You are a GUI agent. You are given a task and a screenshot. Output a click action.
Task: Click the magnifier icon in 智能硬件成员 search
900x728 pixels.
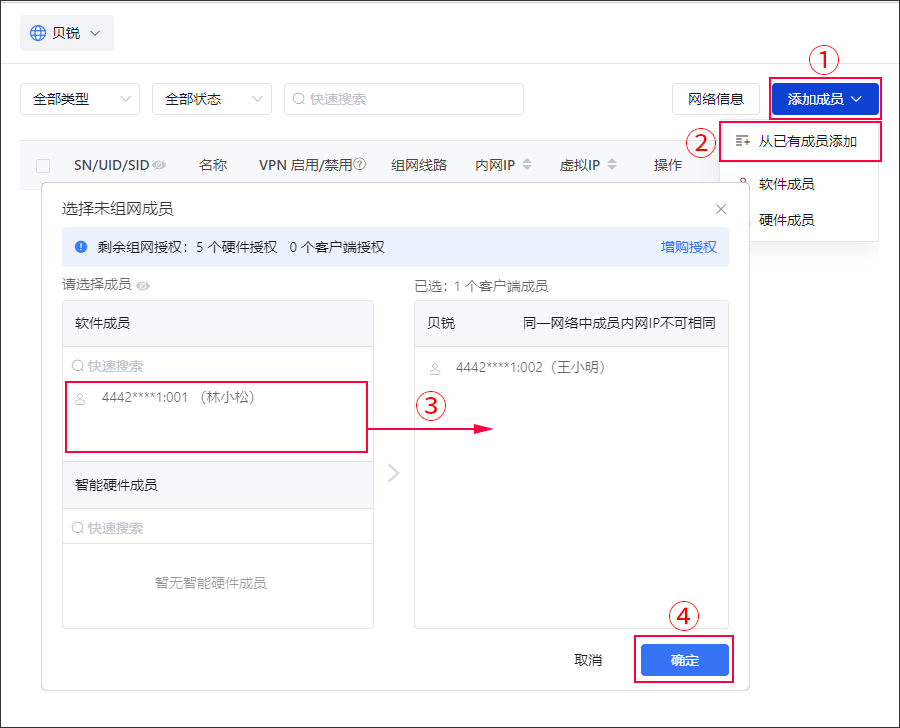[77, 528]
